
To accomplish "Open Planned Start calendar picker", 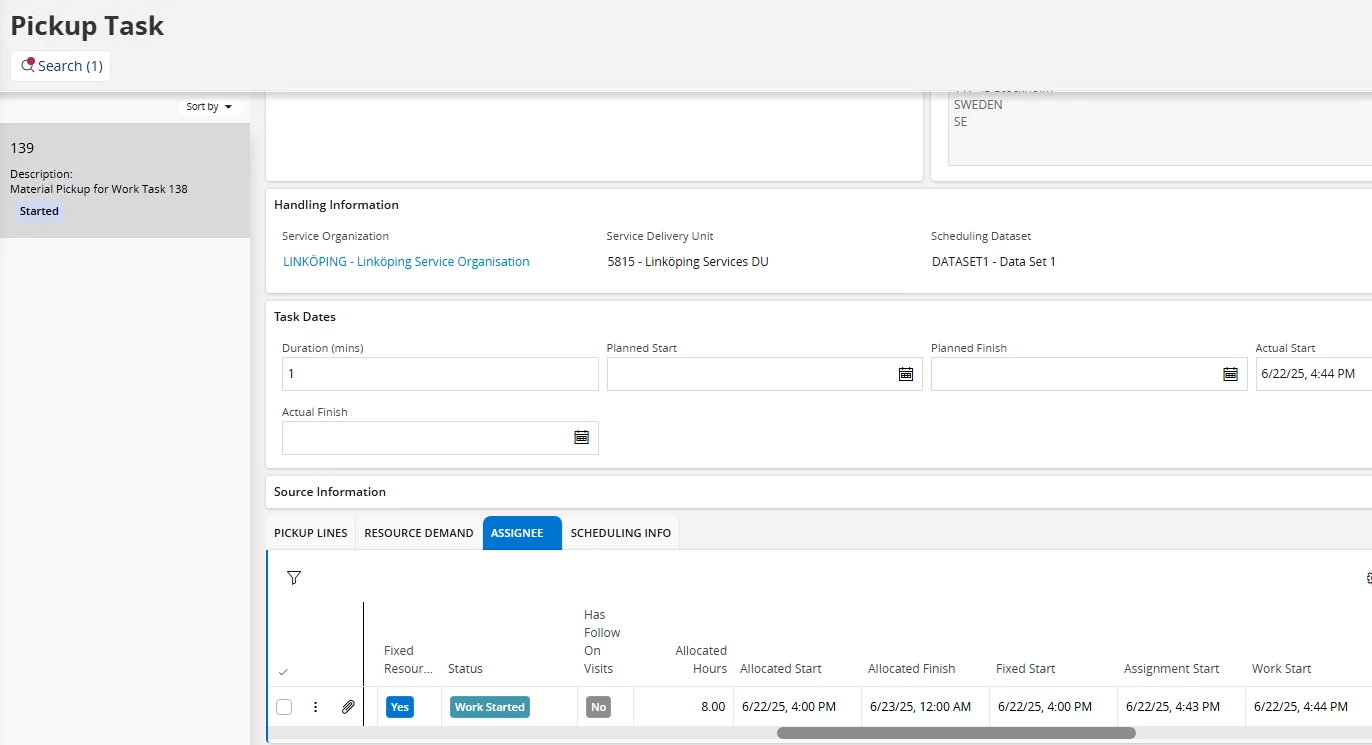I will pos(906,374).
